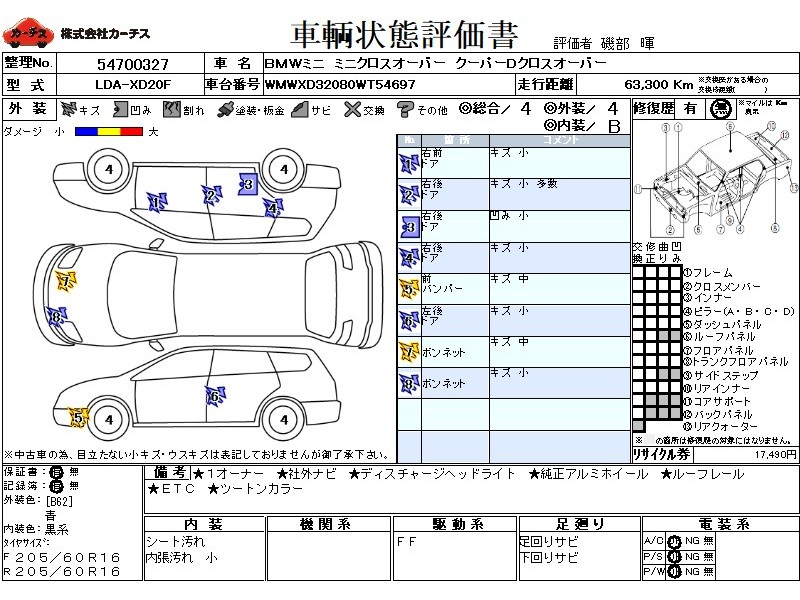Click the 外装 section header
Viewport: 800px width, 600px height.
(29, 109)
